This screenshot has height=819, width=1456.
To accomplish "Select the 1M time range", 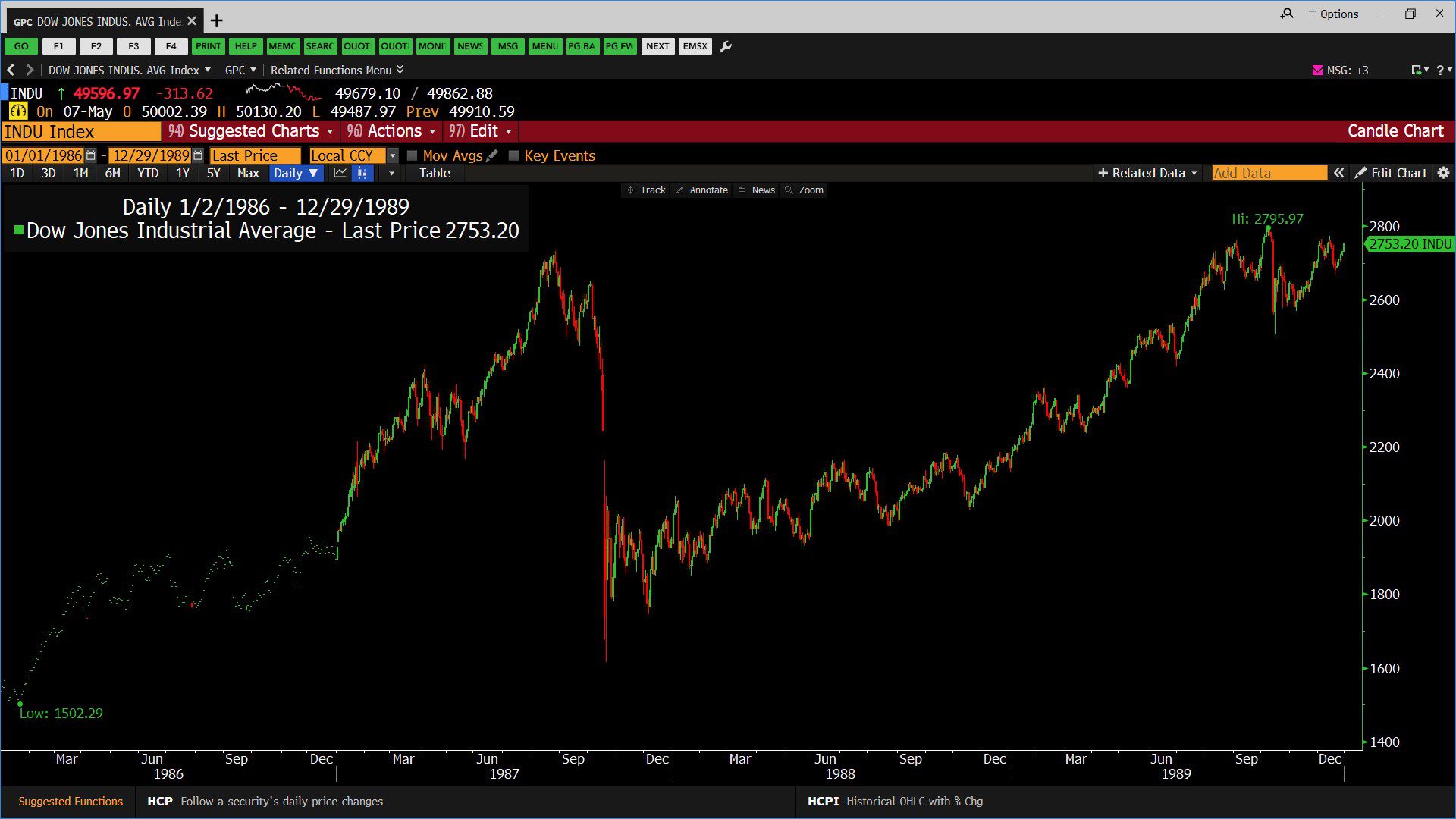I will point(81,173).
